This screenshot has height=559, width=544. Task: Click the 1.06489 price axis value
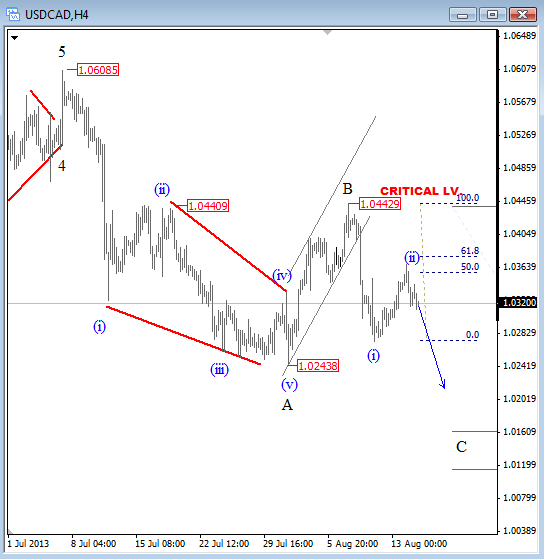[519, 36]
